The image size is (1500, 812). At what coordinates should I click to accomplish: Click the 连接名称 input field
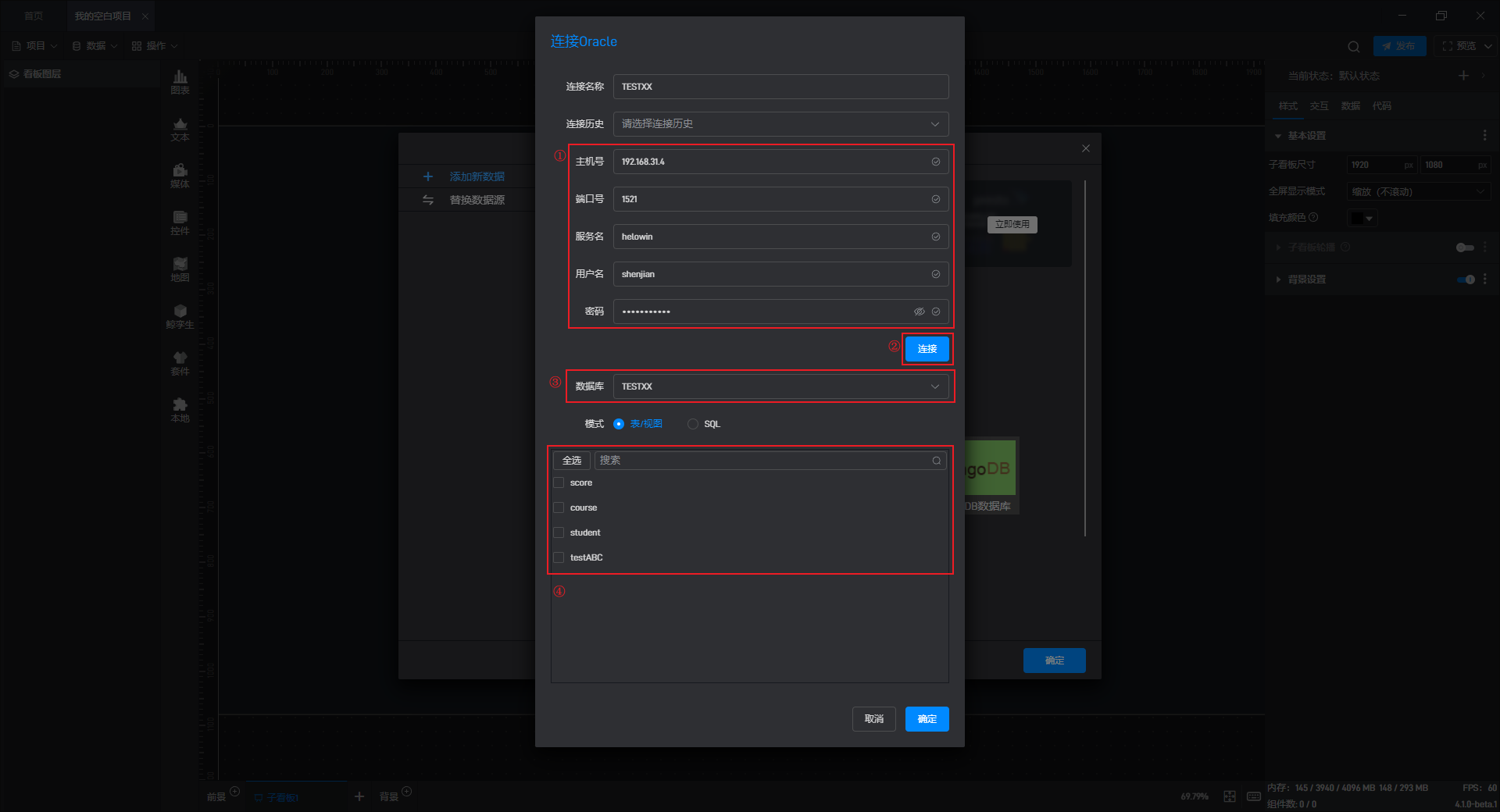(781, 87)
